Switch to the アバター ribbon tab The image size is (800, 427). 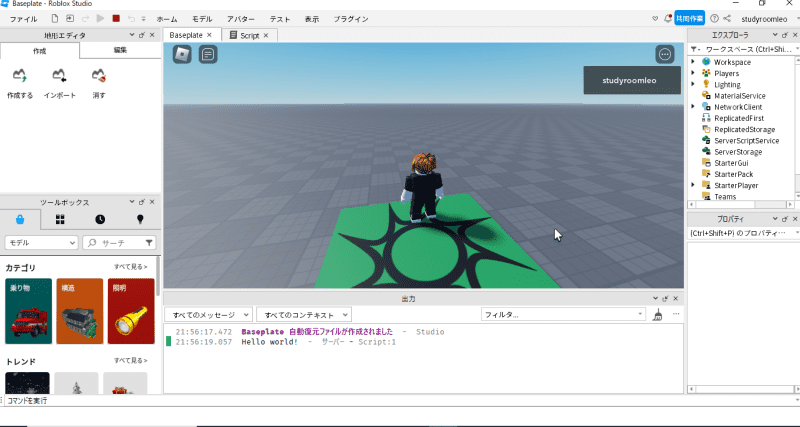pos(241,19)
